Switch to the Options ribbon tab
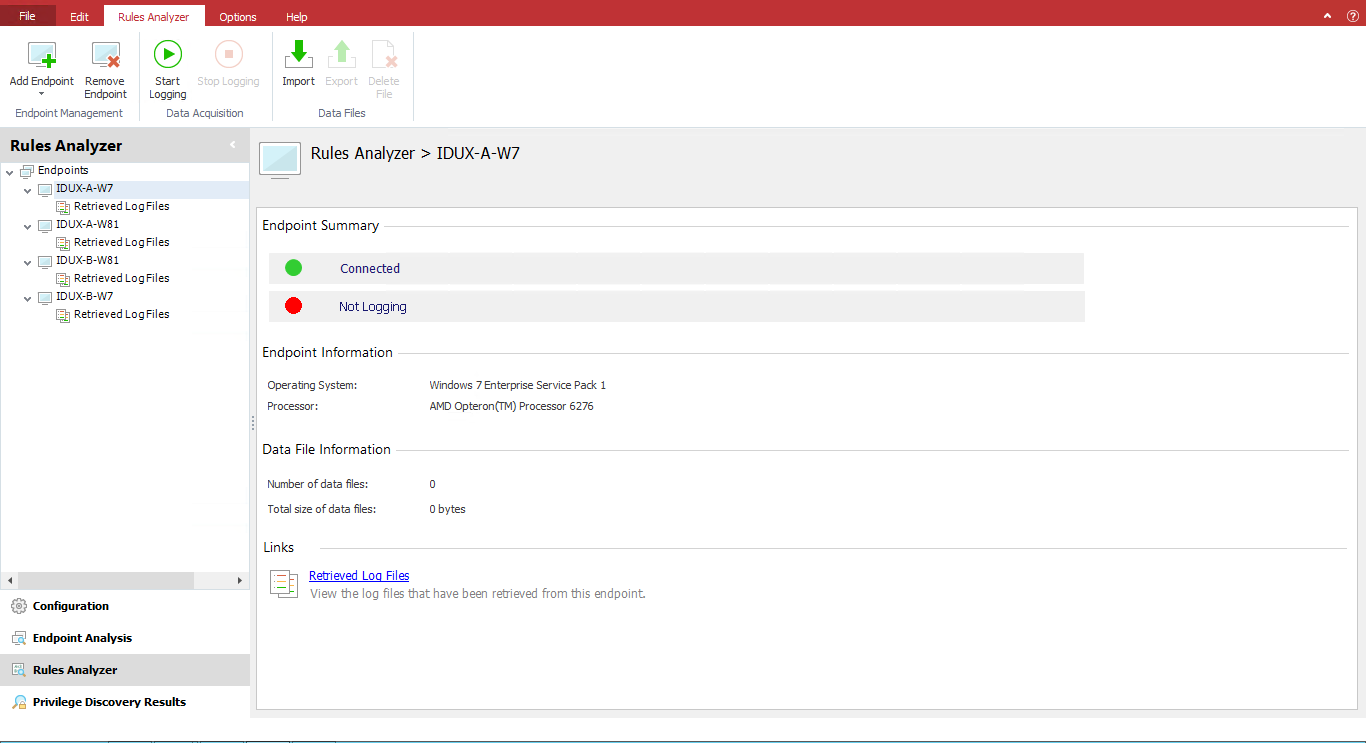Viewport: 1366px width, 743px height. click(x=238, y=17)
